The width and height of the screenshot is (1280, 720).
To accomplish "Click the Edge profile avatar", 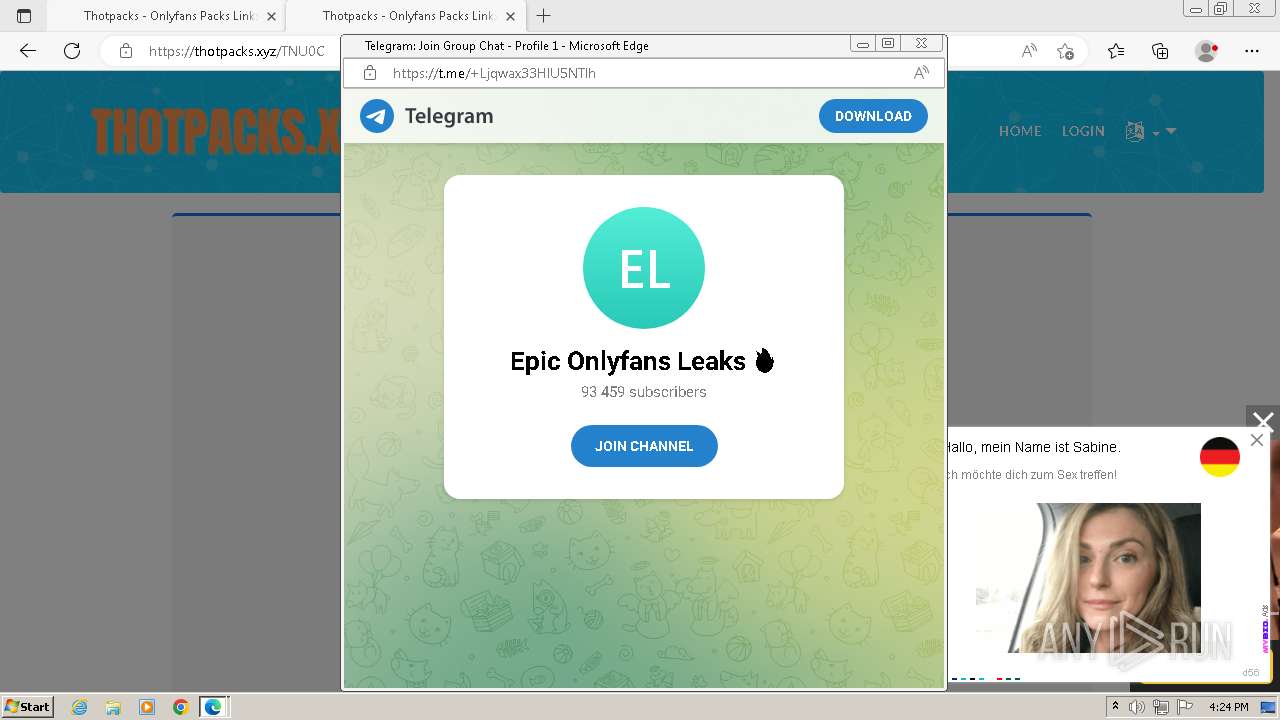I will tap(1207, 51).
